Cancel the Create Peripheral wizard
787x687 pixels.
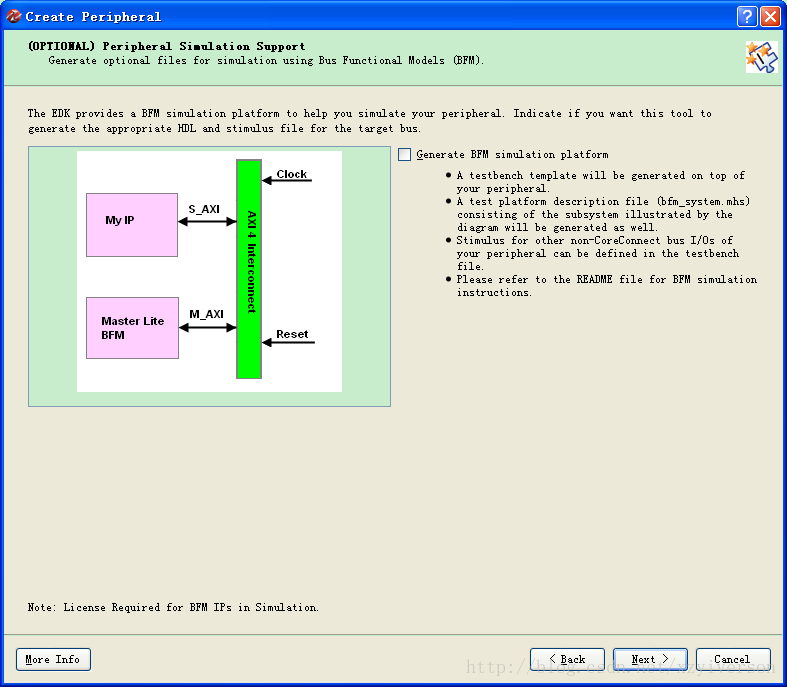point(733,659)
